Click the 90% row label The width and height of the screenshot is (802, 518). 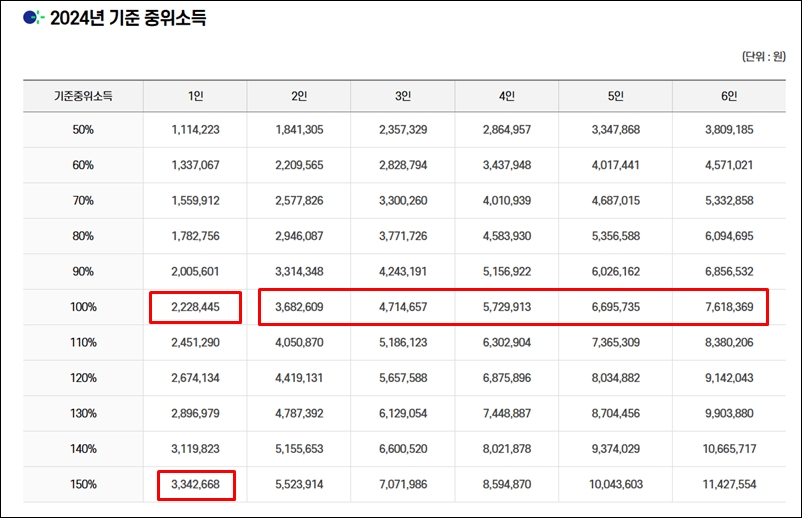click(x=83, y=272)
